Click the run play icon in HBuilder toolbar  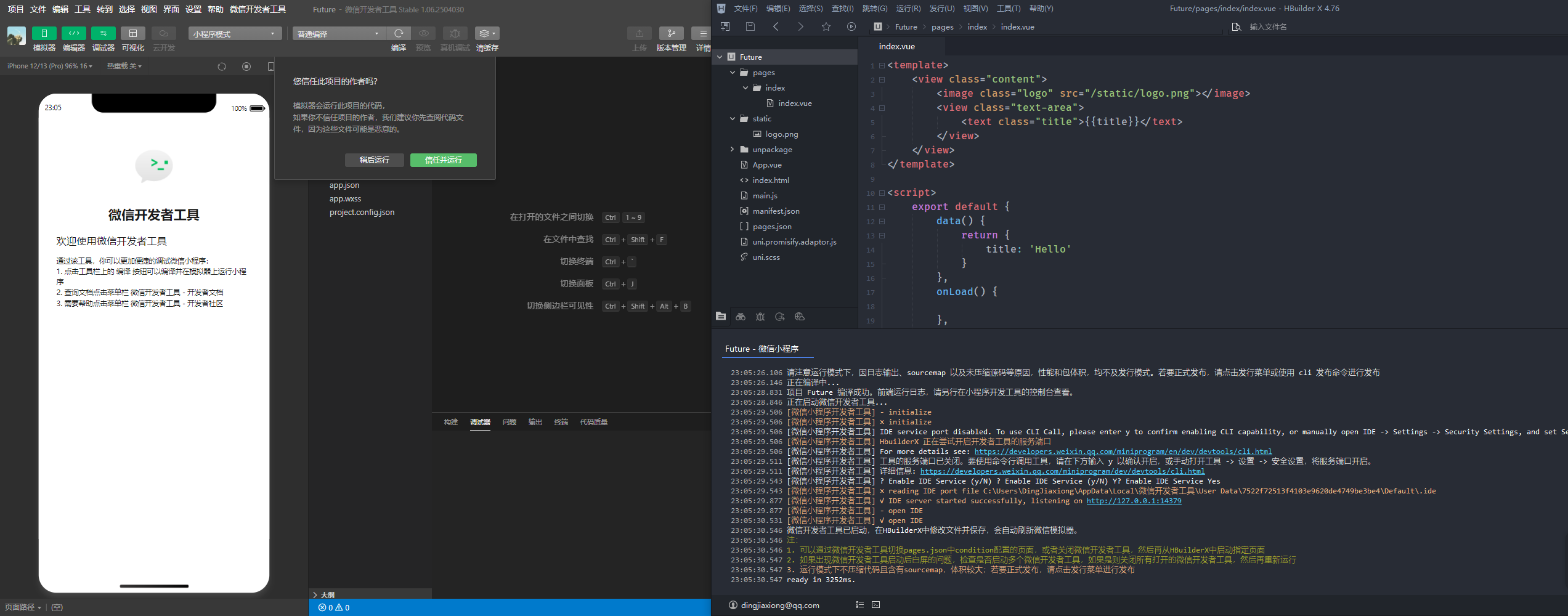click(851, 26)
